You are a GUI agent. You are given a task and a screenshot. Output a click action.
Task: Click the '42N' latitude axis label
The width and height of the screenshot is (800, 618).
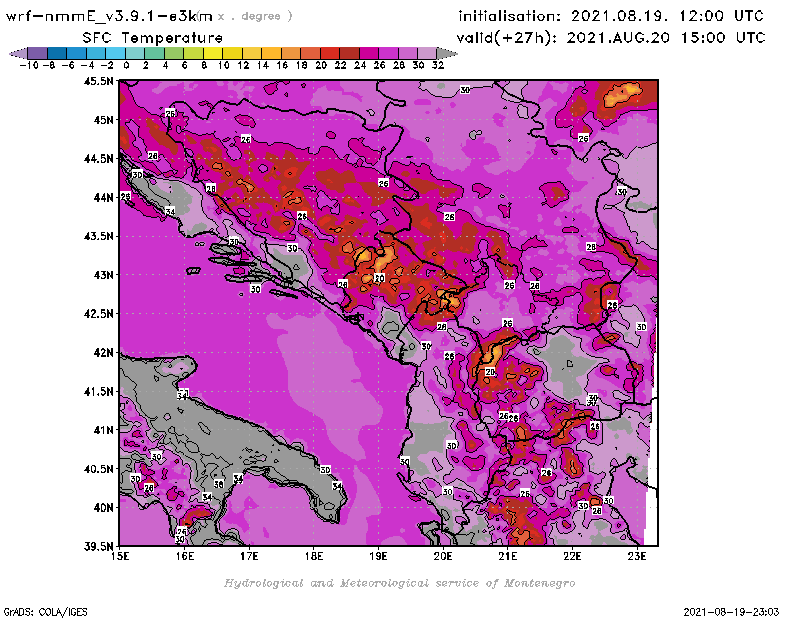coord(103,353)
